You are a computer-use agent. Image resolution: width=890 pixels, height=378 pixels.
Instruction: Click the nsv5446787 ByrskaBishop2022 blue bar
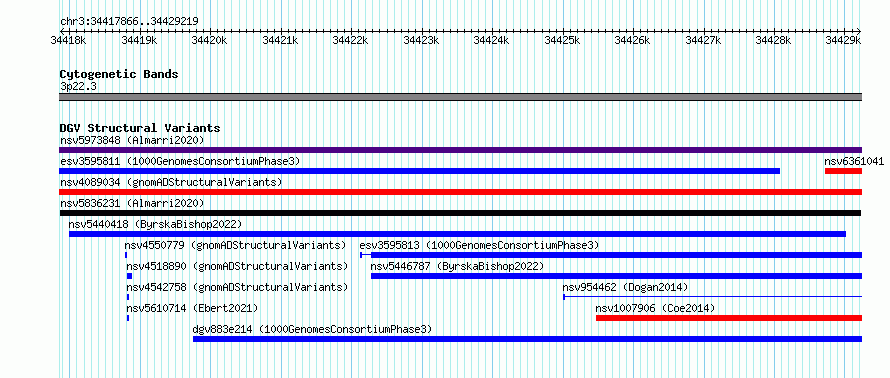coord(616,276)
